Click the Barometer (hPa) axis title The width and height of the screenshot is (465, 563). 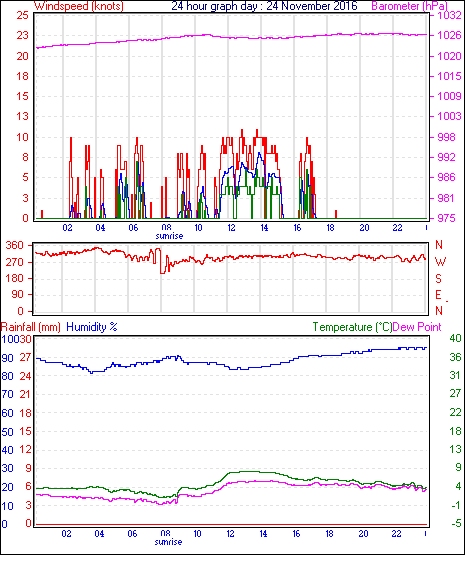410,6
